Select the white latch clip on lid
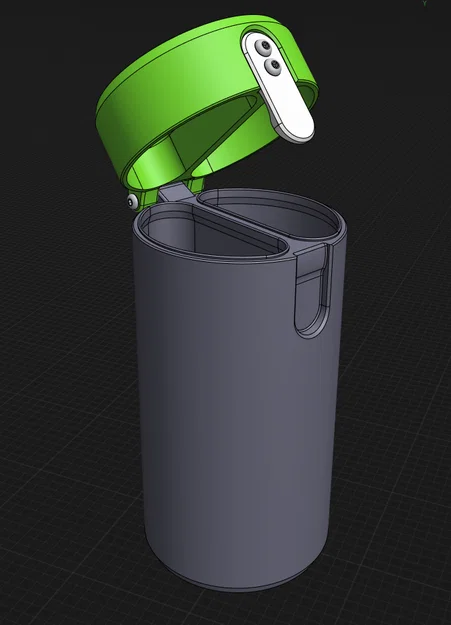The image size is (451, 625). 279,87
